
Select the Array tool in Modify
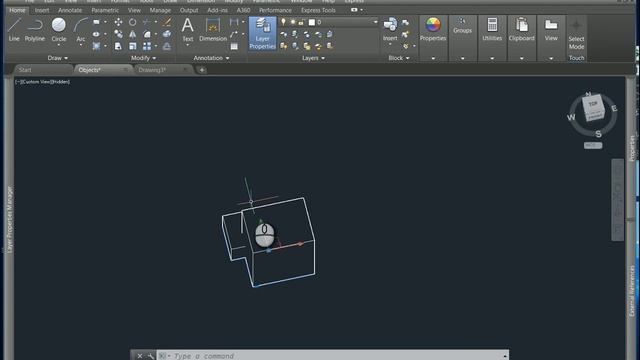(x=147, y=46)
